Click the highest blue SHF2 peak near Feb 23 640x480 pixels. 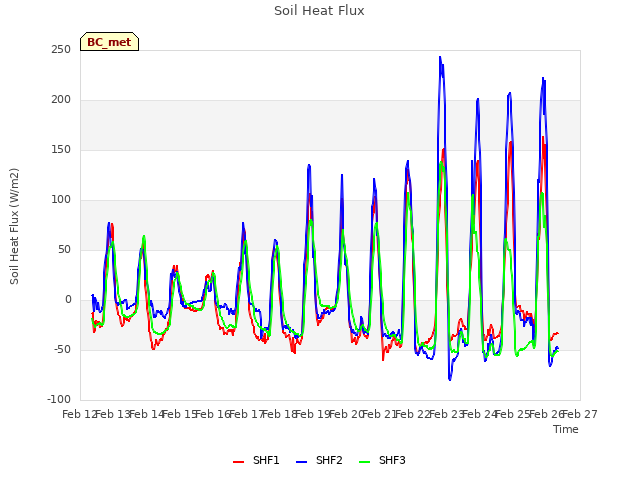tap(440, 57)
